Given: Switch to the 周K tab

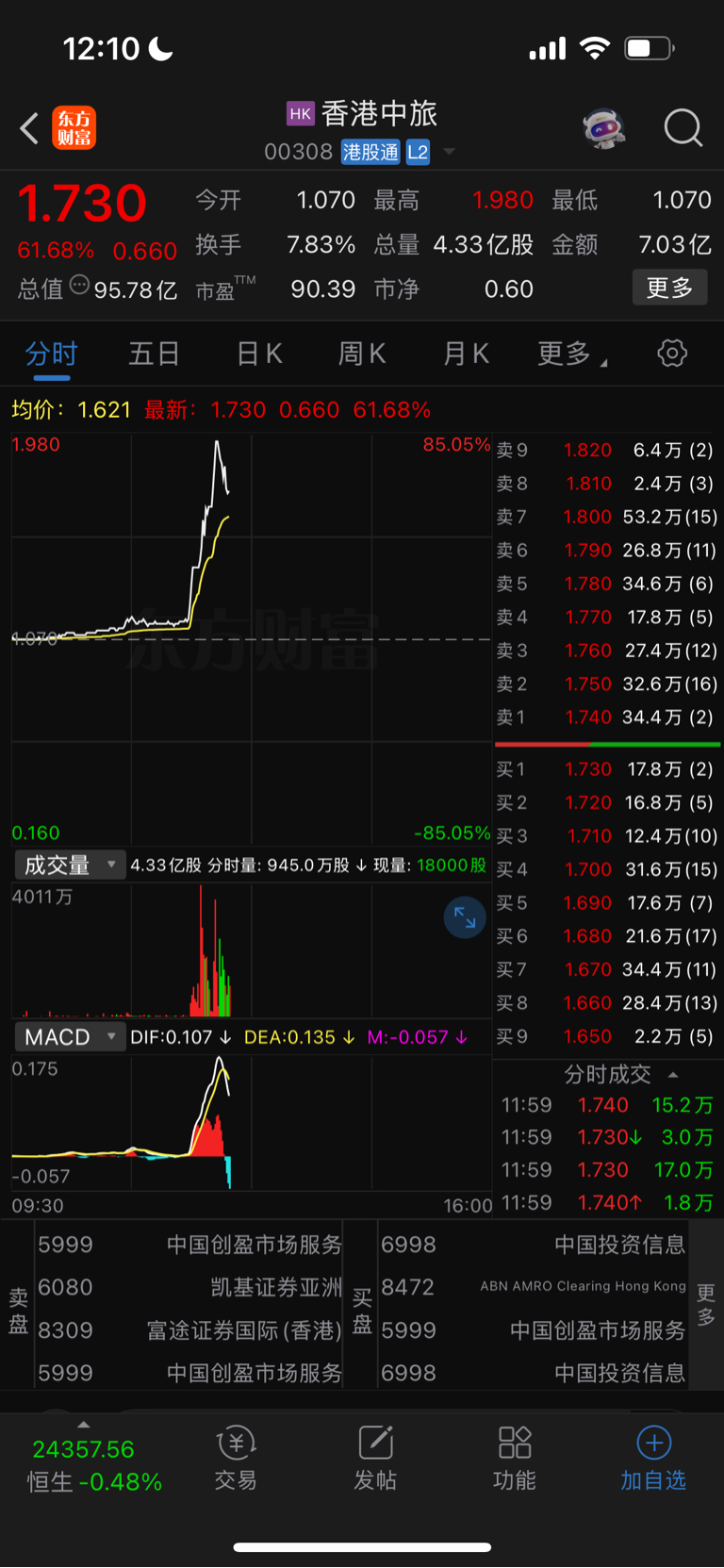Looking at the screenshot, I should (x=362, y=355).
